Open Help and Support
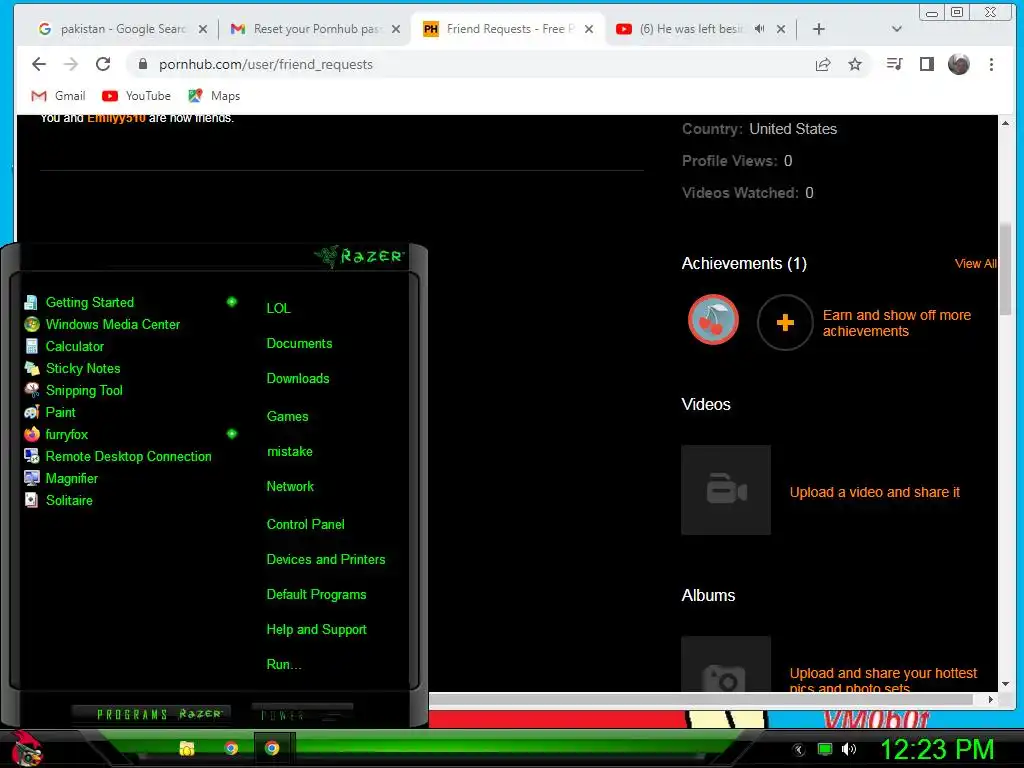 tap(316, 630)
